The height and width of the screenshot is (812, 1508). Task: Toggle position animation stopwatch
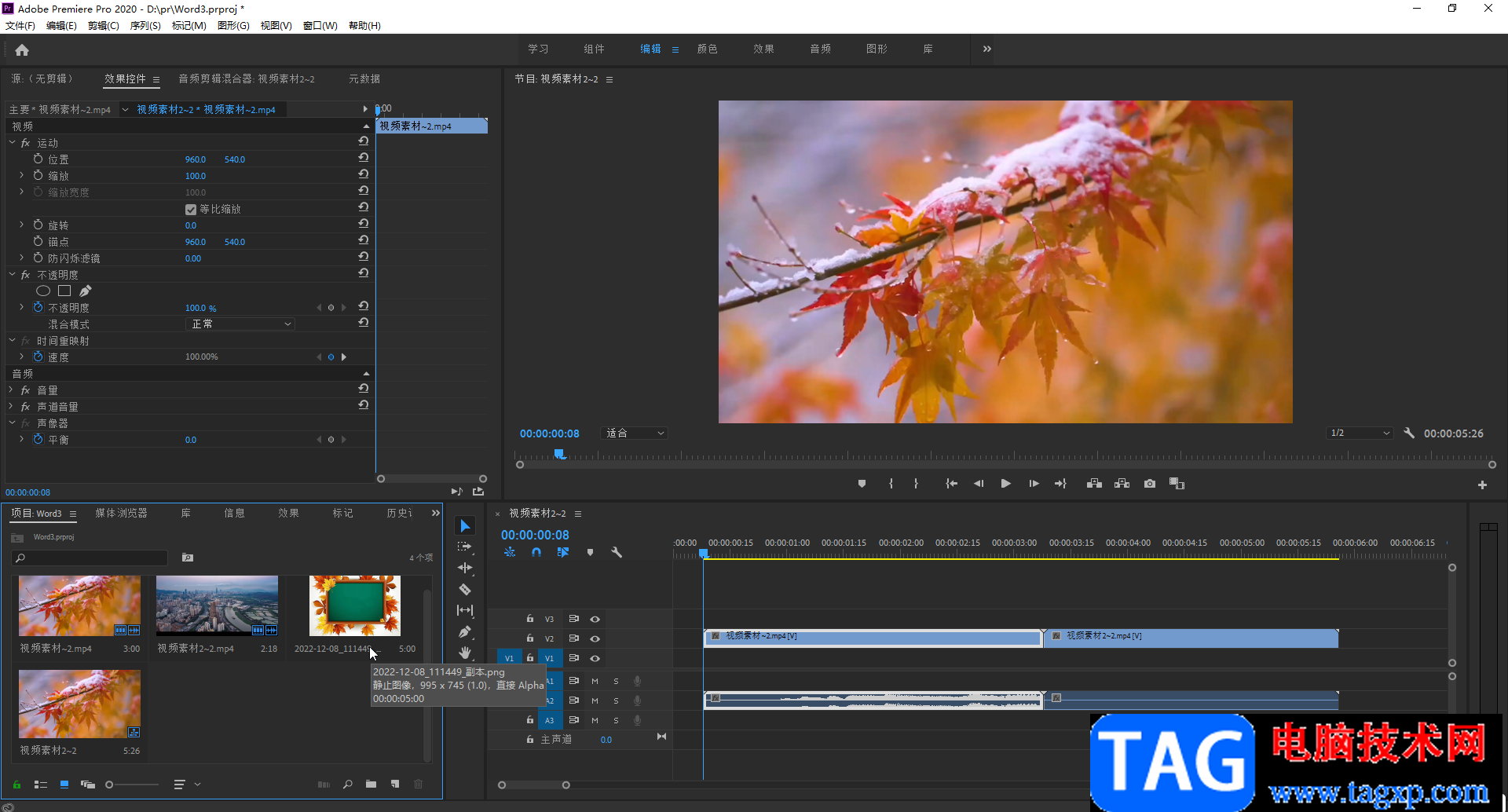click(38, 159)
